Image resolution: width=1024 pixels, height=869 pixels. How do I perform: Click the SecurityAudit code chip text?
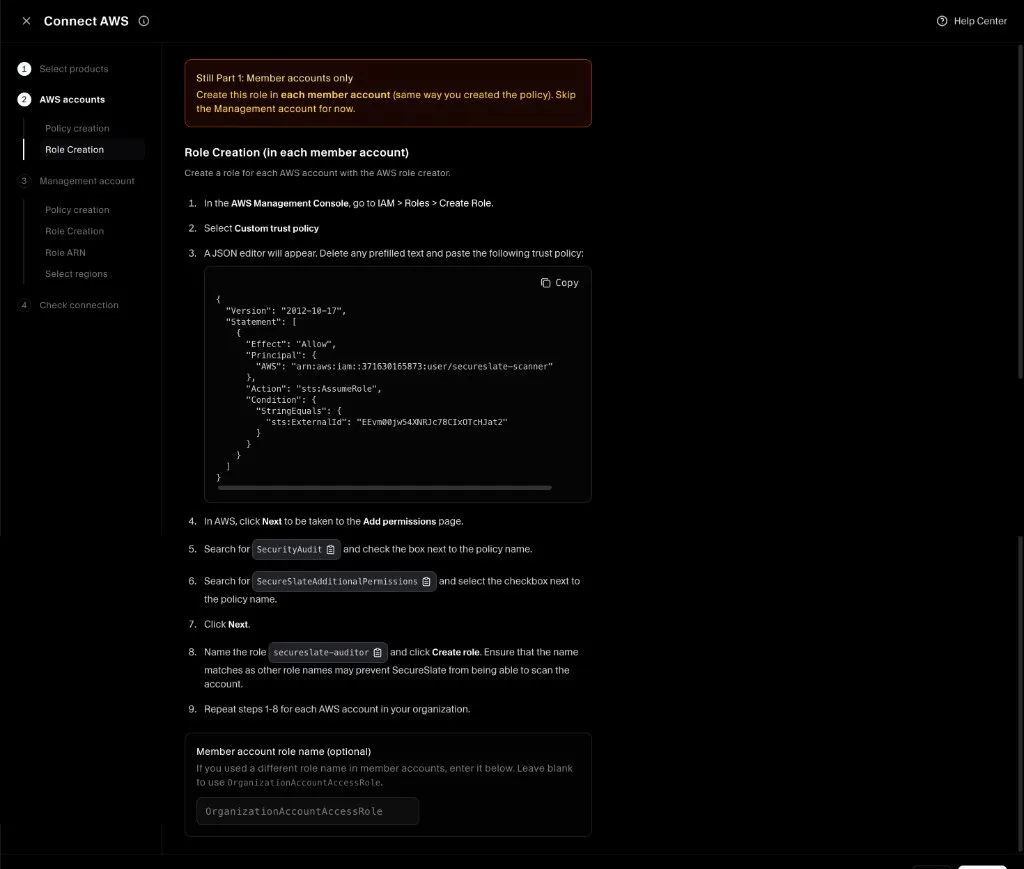click(x=289, y=550)
